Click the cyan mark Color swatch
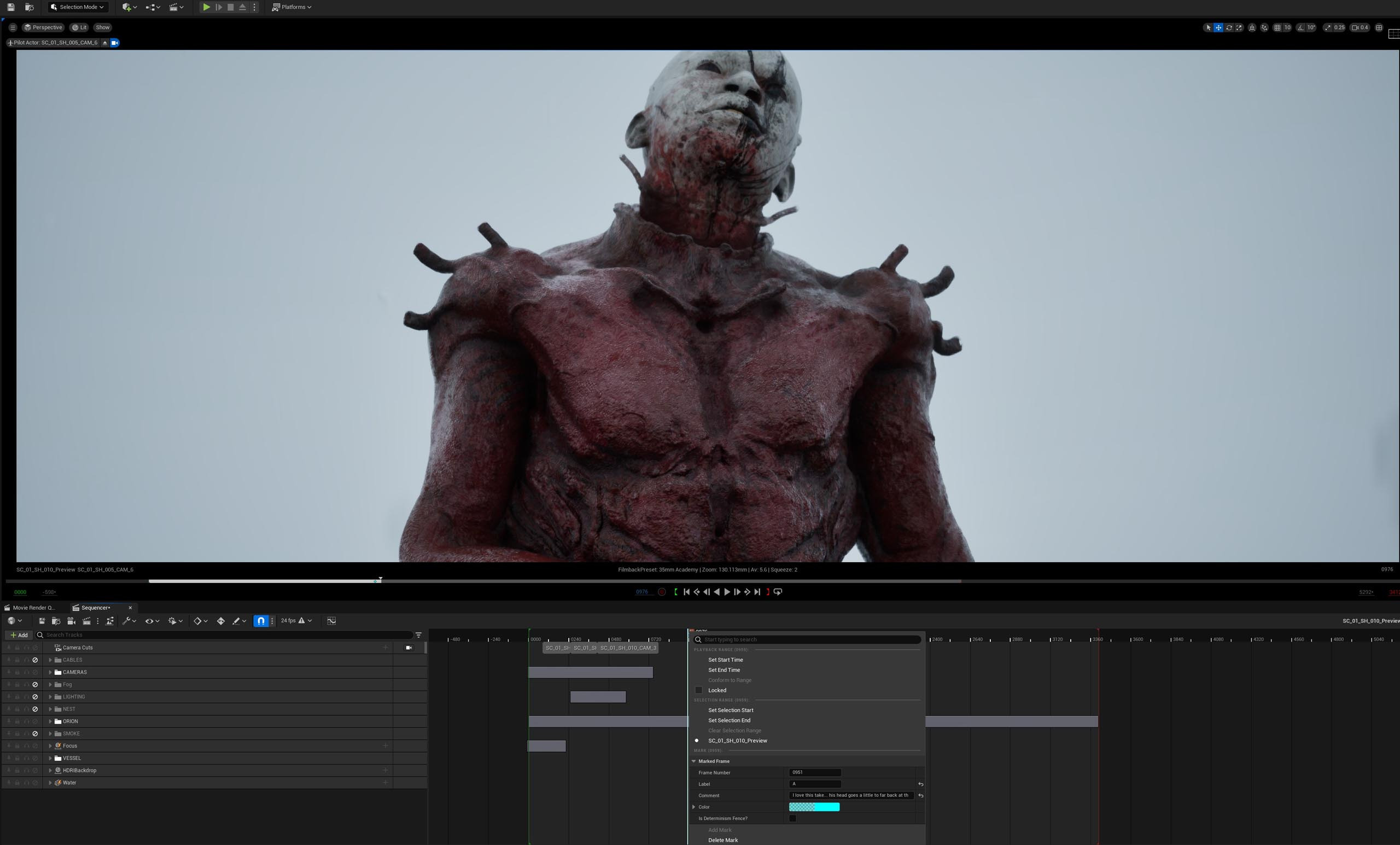This screenshot has width=1400, height=845. 814,807
